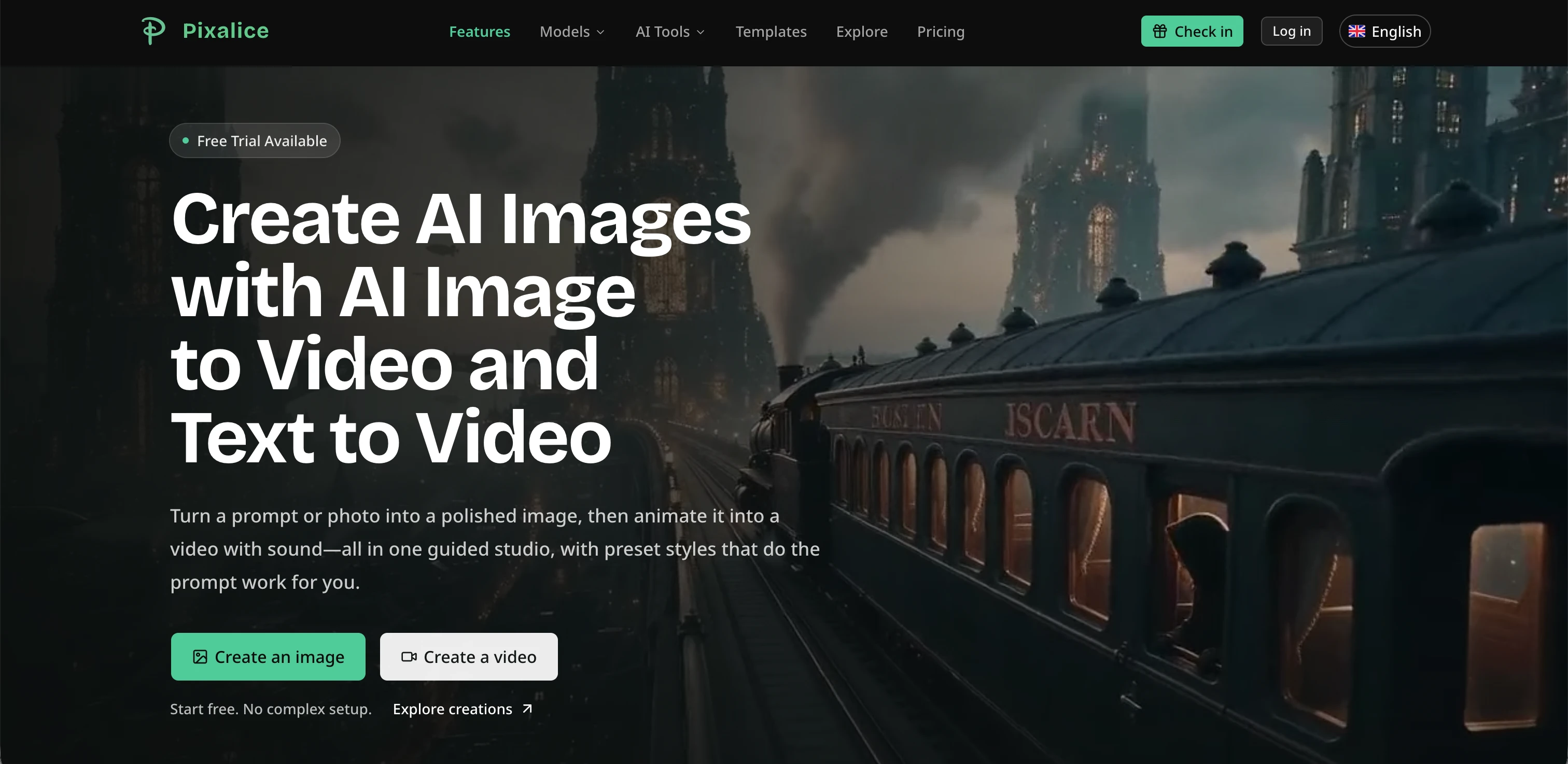Follow the Explore creations link
The height and width of the screenshot is (764, 1568).
pos(463,709)
